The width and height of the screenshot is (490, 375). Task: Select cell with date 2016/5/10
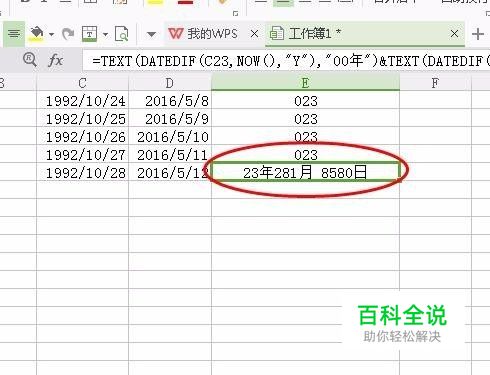click(170, 137)
